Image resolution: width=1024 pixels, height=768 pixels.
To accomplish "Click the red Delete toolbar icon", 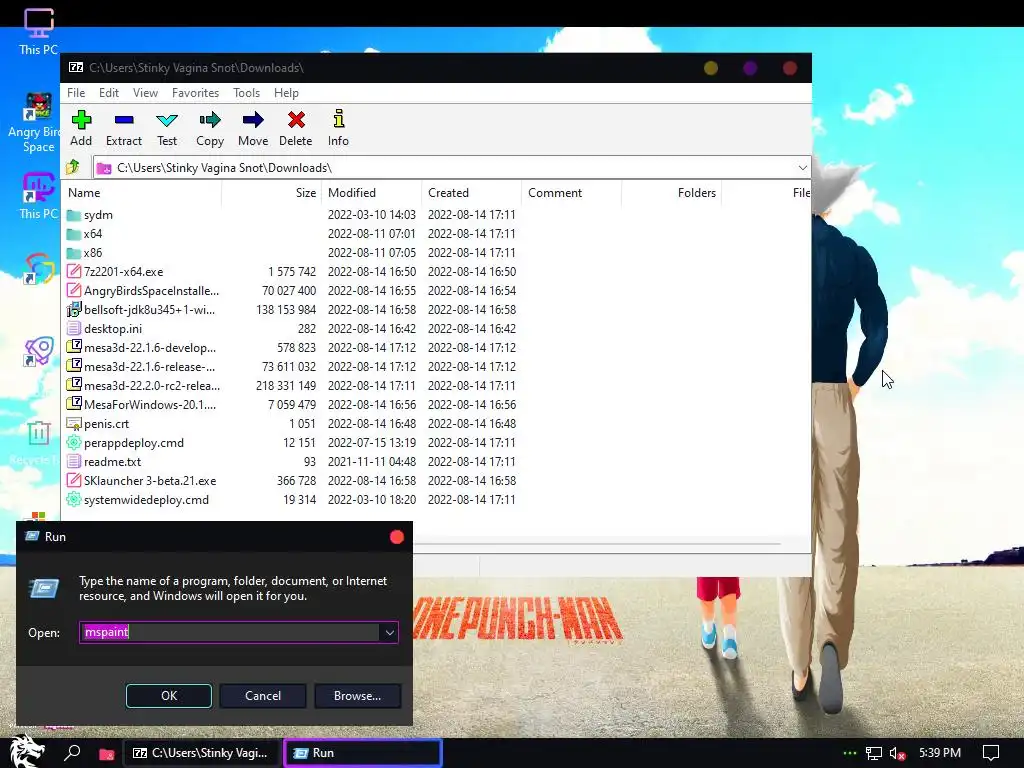I will tap(296, 128).
